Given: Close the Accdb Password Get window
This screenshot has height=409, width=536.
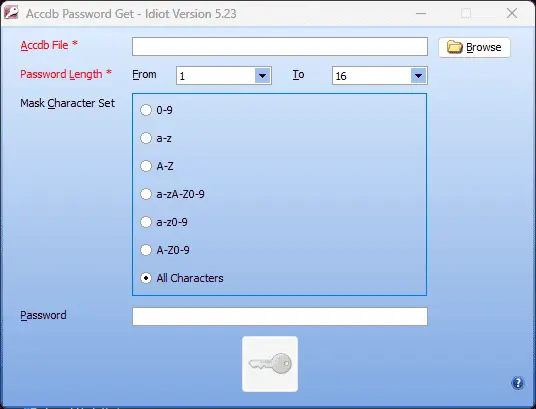Looking at the screenshot, I should 512,13.
